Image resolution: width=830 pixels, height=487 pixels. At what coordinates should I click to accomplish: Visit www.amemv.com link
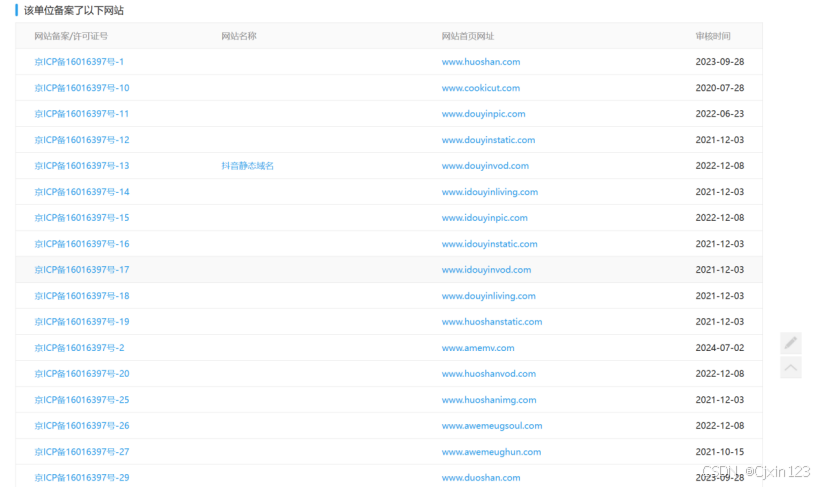point(478,348)
